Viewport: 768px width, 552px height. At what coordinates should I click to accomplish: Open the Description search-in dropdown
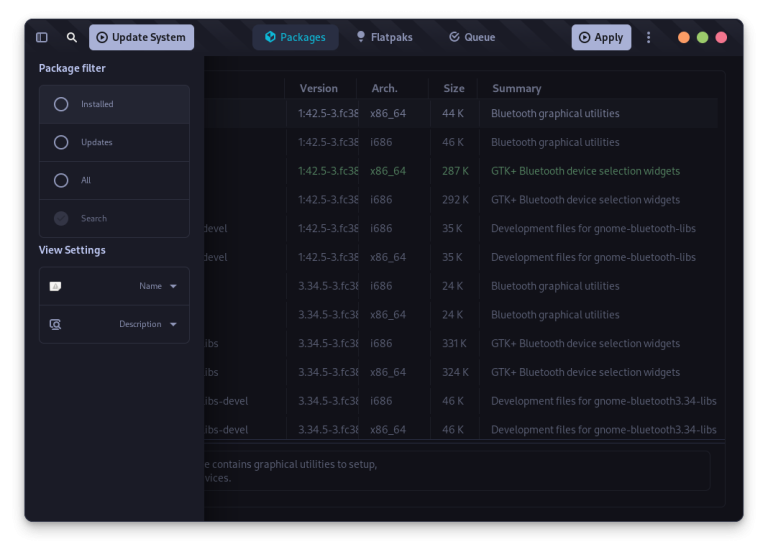[x=148, y=324]
